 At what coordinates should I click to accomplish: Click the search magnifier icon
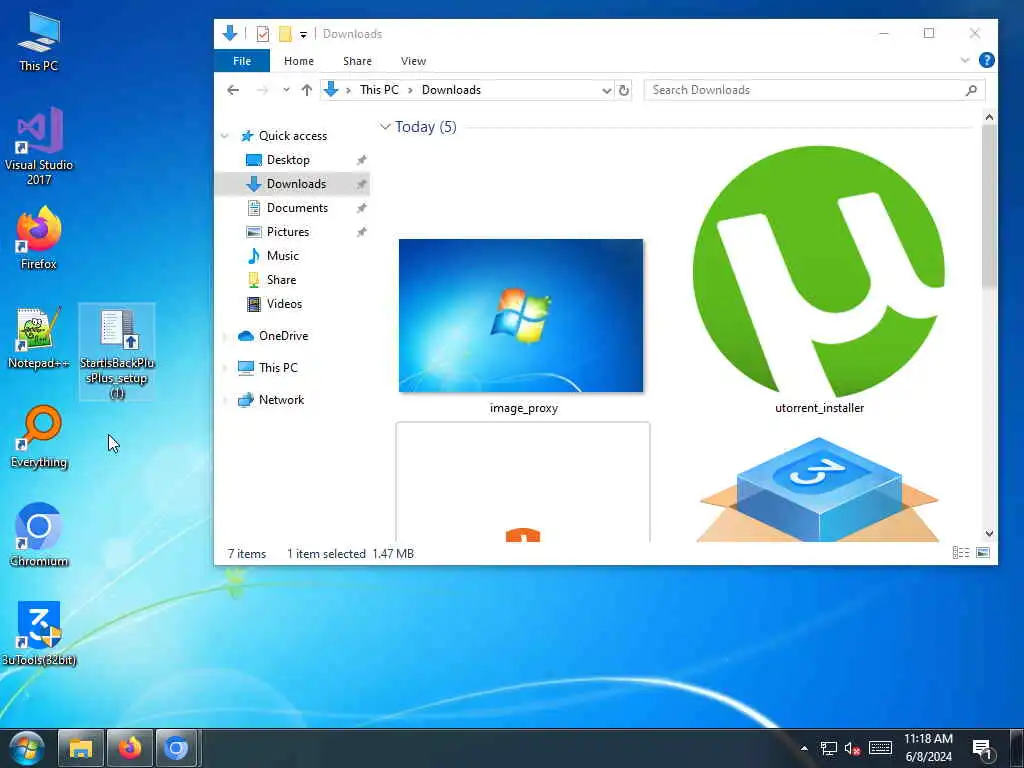971,90
